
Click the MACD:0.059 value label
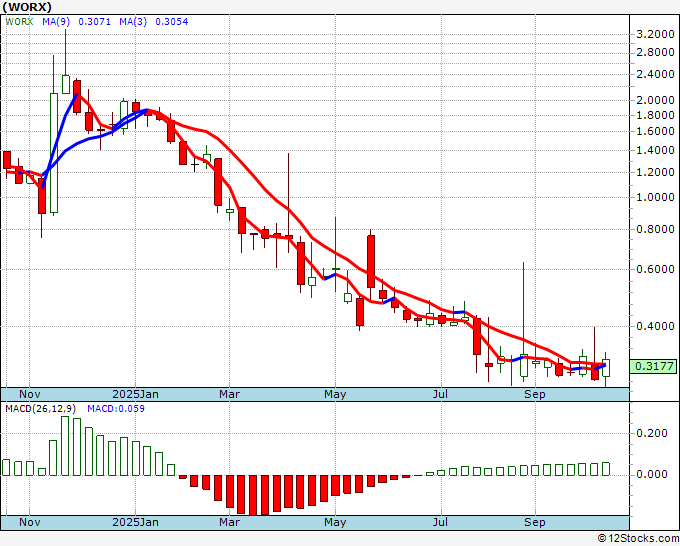tap(116, 409)
